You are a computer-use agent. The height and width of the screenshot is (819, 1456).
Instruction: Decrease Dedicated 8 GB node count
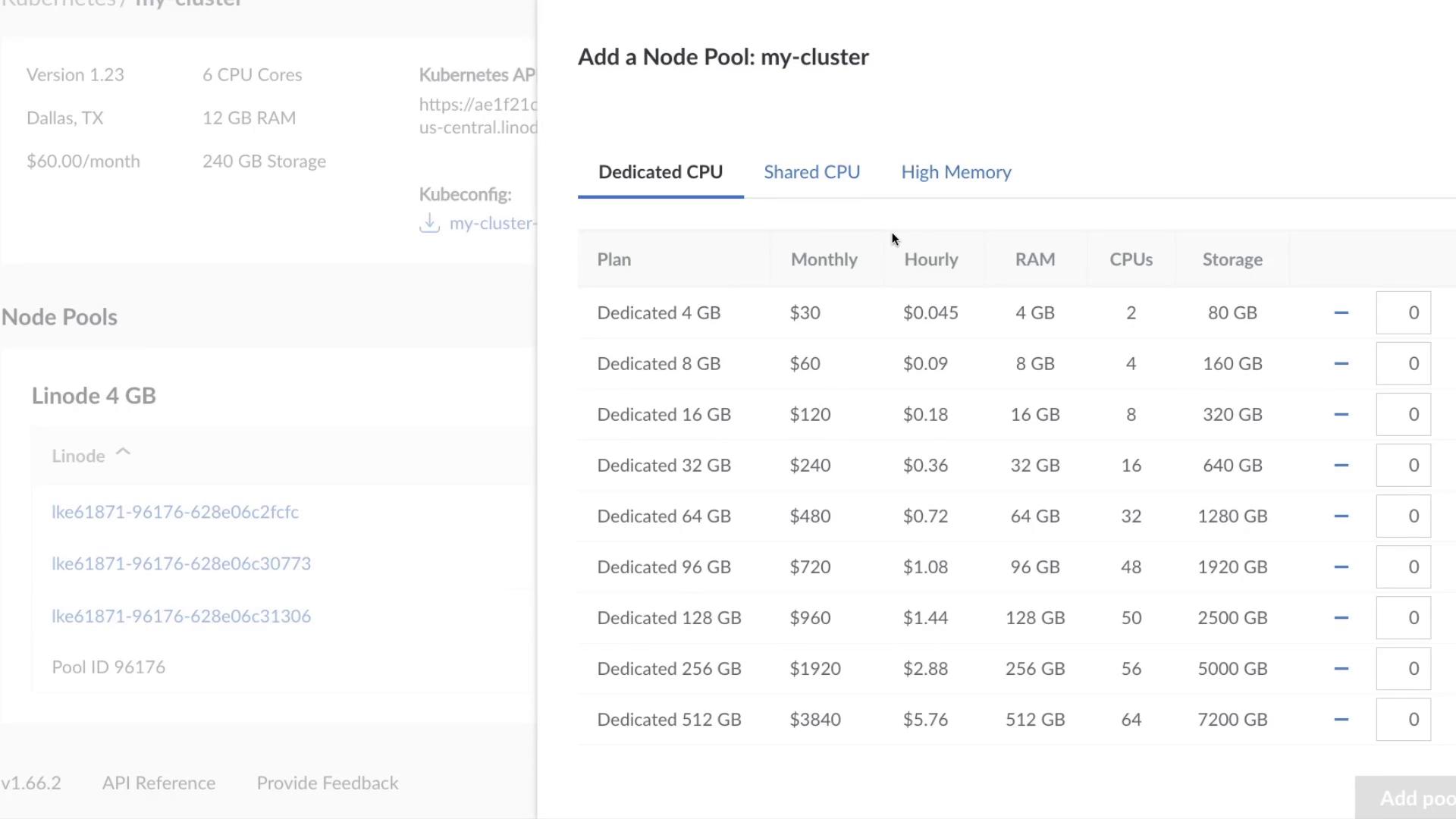1341,364
